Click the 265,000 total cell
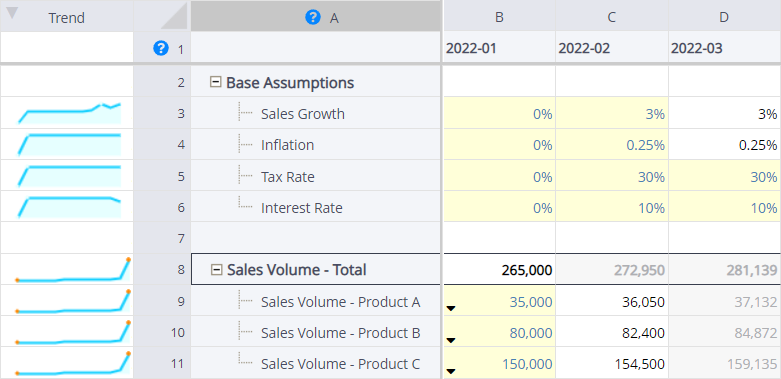Viewport: 781px width, 379px height. pos(499,270)
